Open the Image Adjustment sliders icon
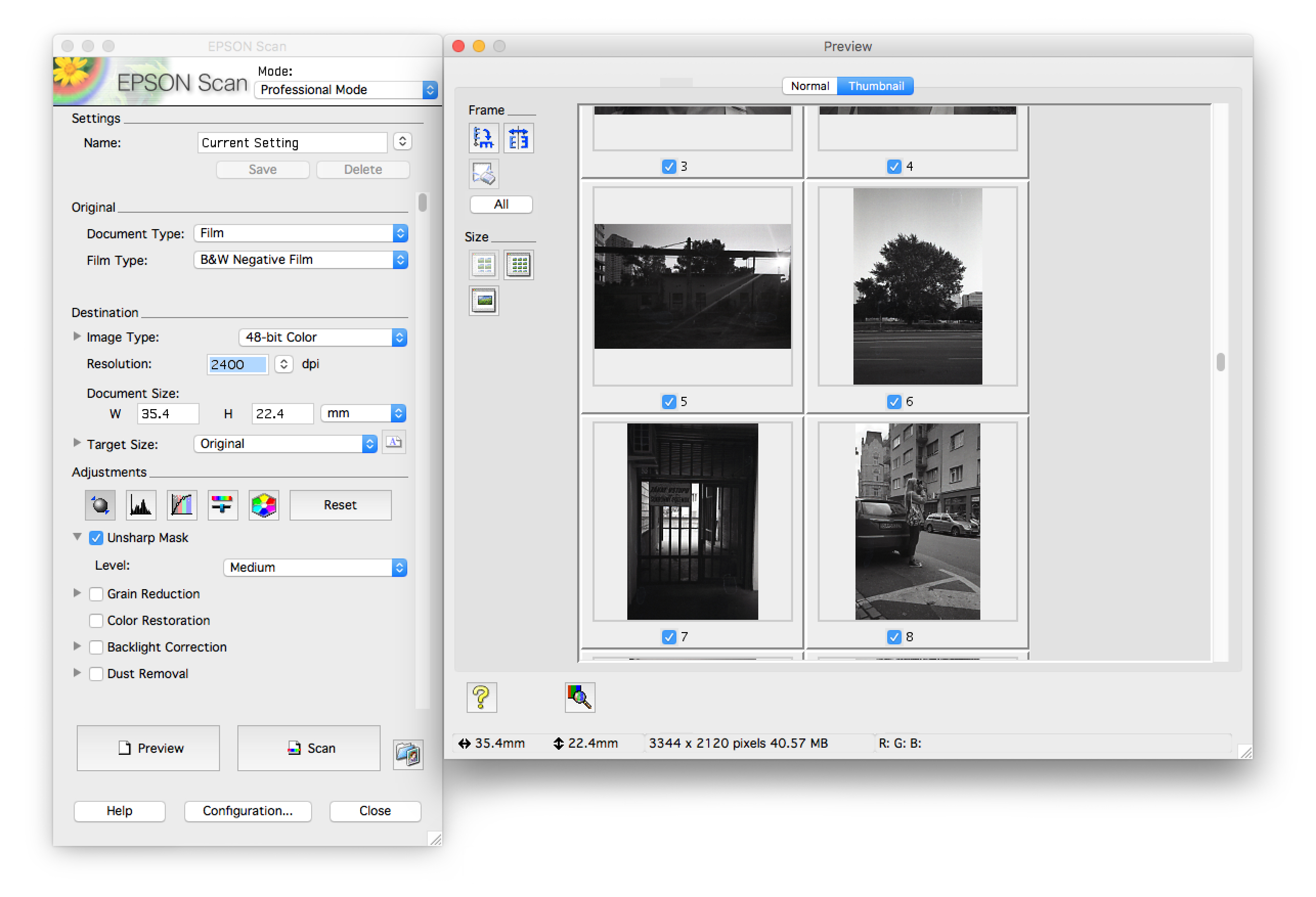This screenshot has width=1316, height=897. pos(223,504)
